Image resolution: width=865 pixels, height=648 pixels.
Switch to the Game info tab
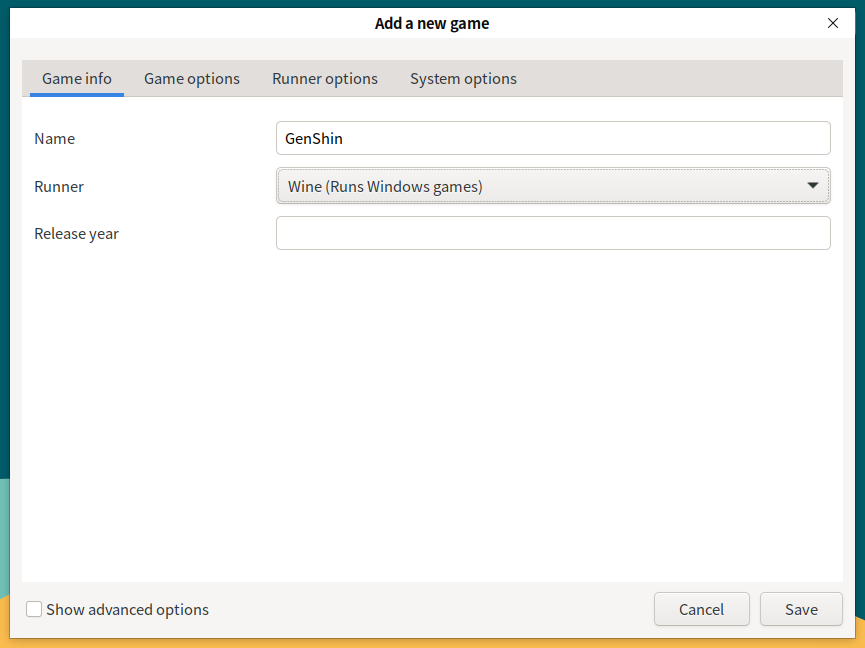point(77,79)
